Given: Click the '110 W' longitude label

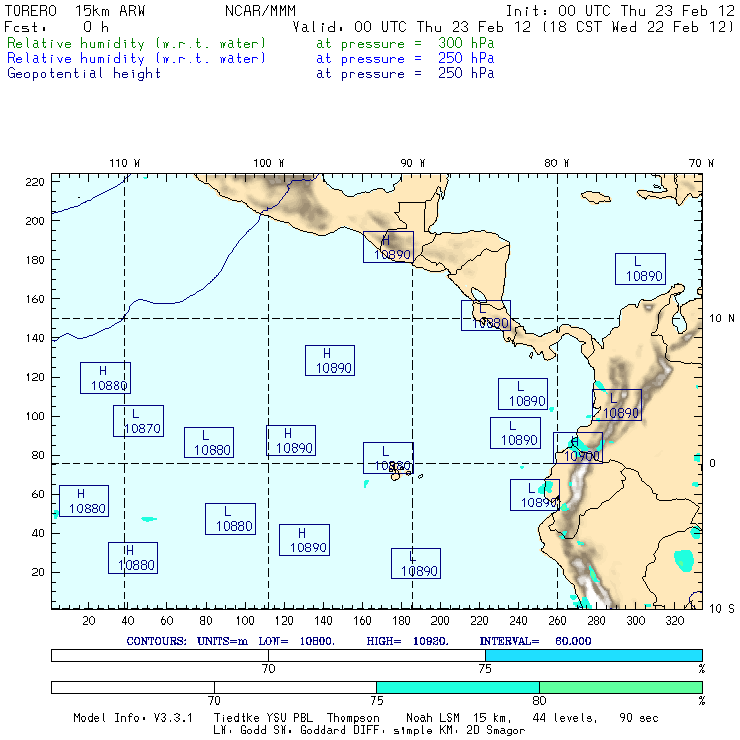Looking at the screenshot, I should [x=125, y=163].
